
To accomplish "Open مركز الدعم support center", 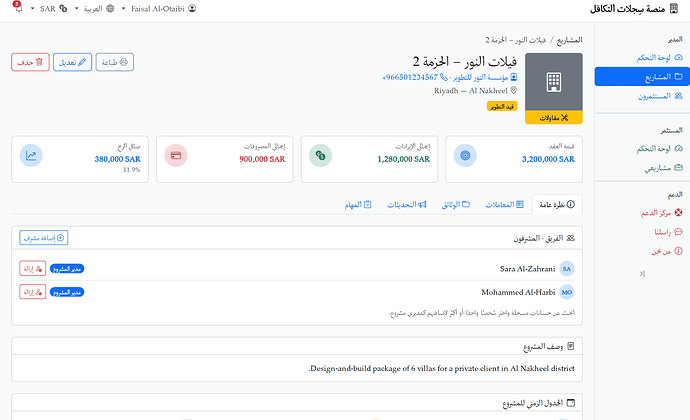I will click(x=661, y=213).
